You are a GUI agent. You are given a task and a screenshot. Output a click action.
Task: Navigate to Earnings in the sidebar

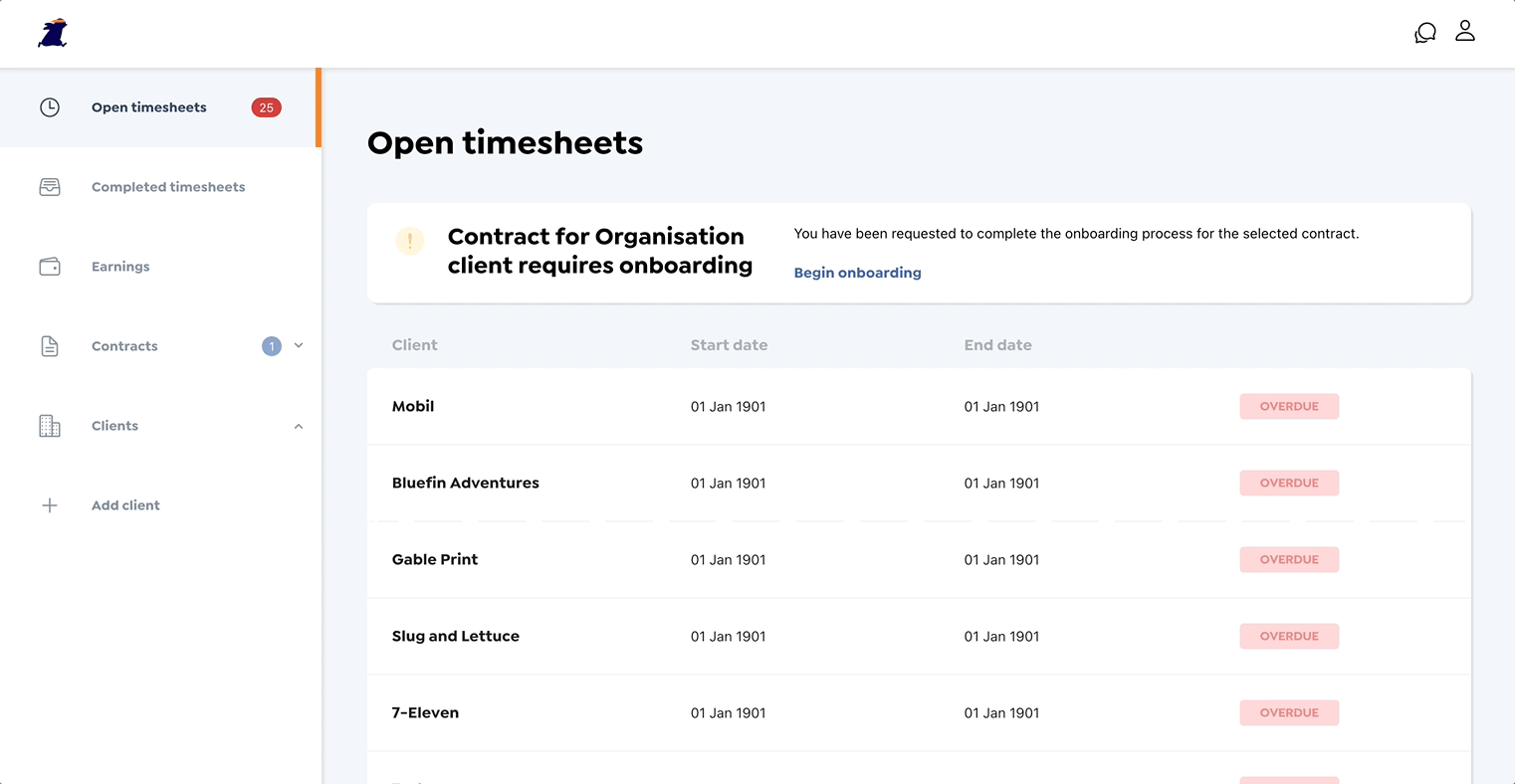coord(119,266)
